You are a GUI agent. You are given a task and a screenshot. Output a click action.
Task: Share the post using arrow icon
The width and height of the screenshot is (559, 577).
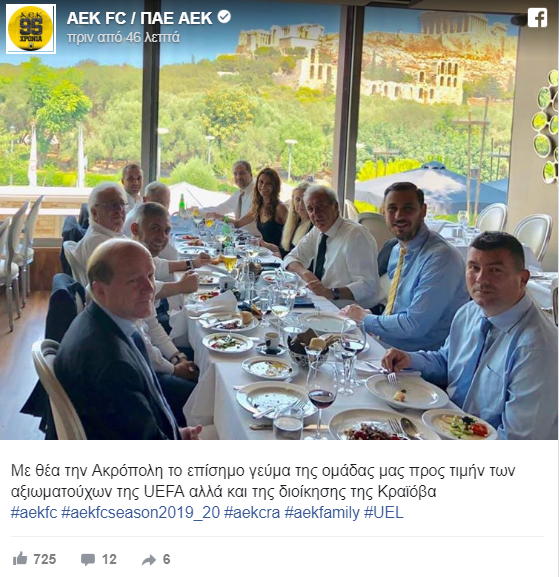pyautogui.click(x=149, y=560)
